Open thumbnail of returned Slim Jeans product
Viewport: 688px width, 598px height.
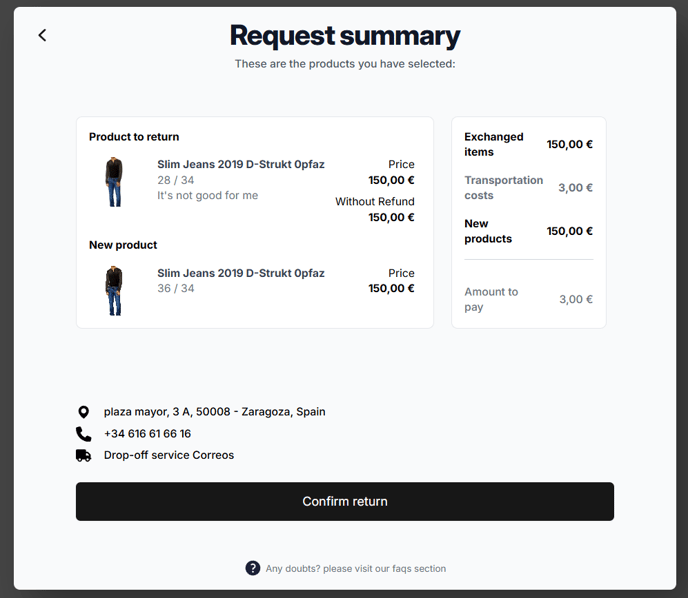coord(114,182)
